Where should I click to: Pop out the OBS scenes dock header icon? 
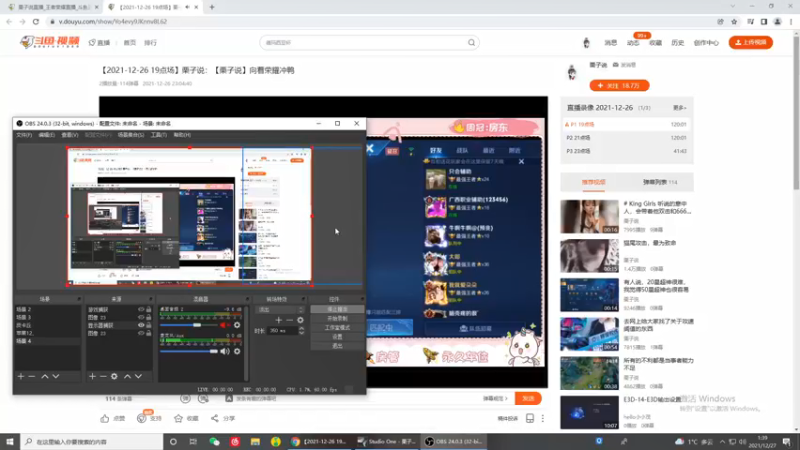tap(79, 299)
